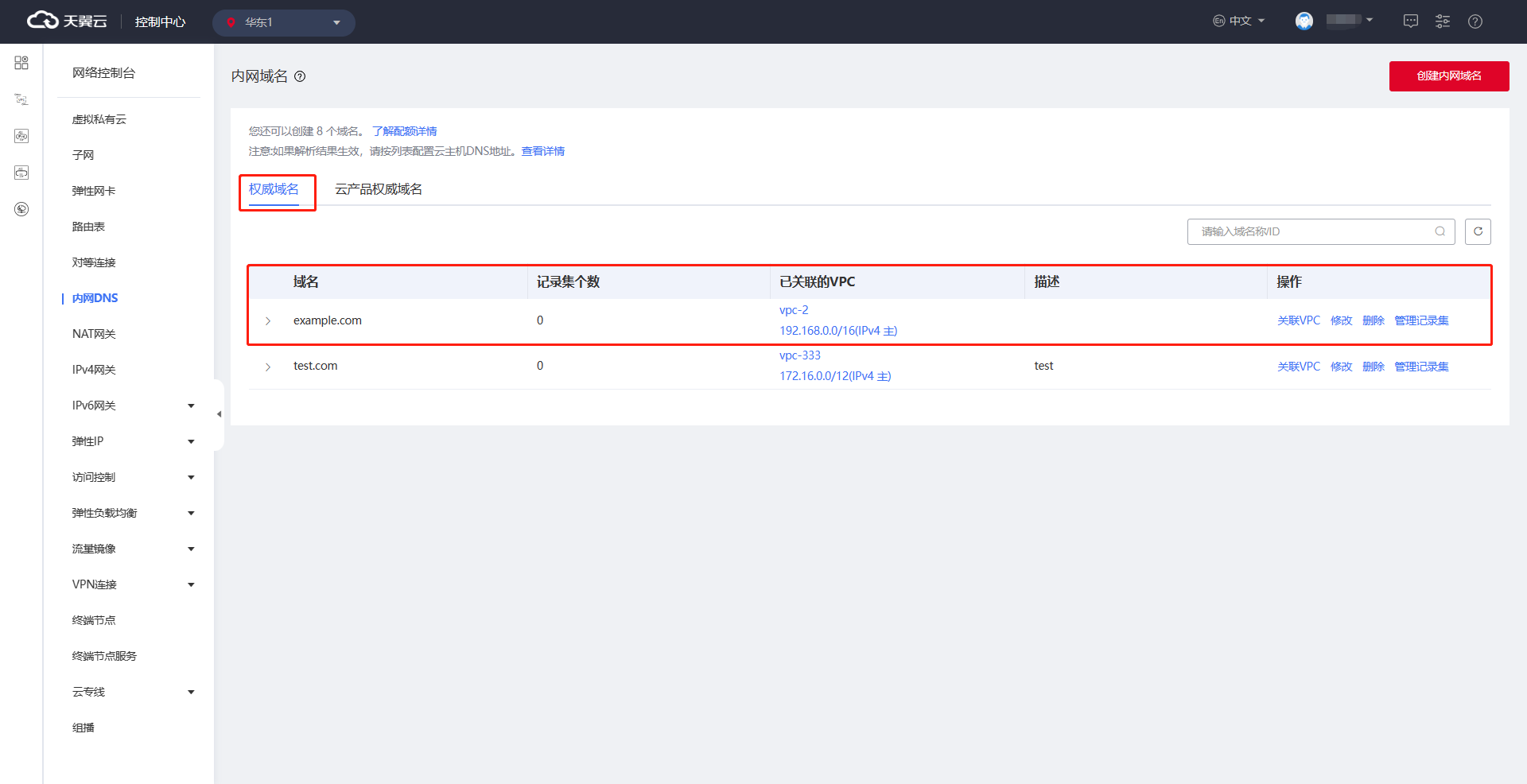Open the 华东1 region dropdown

[x=283, y=22]
